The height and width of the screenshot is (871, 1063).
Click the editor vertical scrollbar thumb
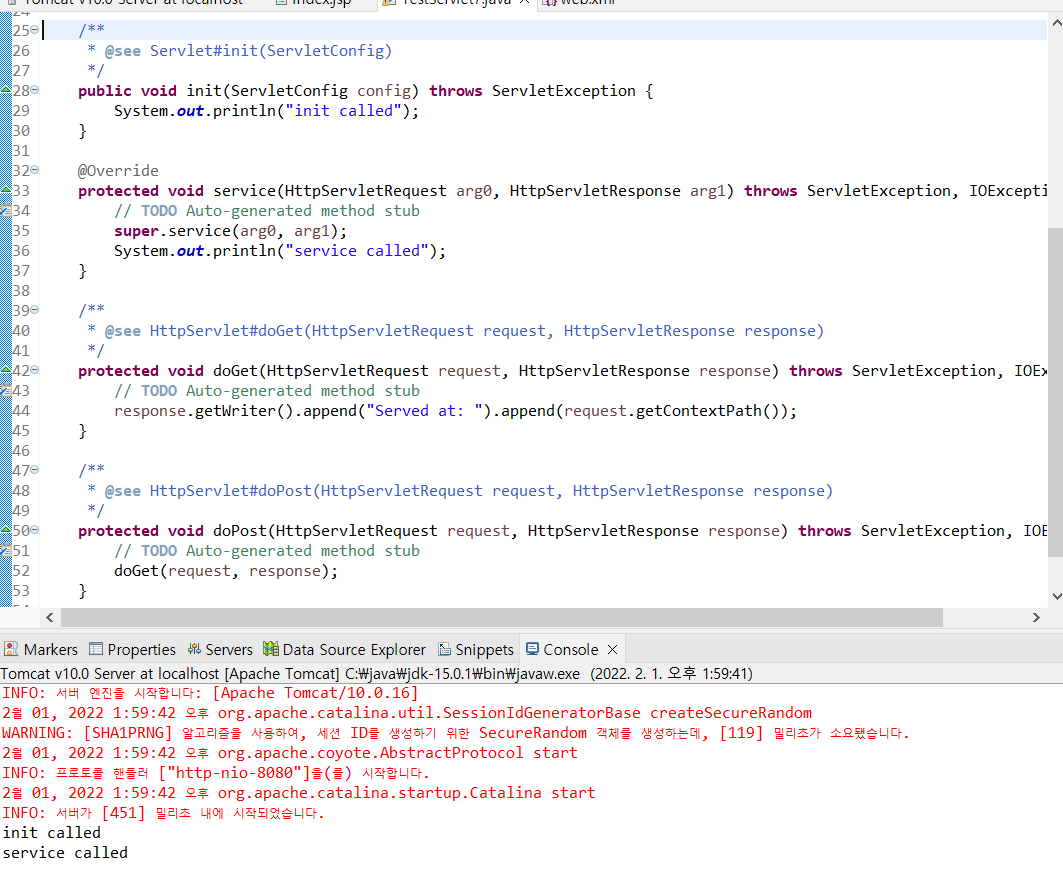(x=1056, y=392)
